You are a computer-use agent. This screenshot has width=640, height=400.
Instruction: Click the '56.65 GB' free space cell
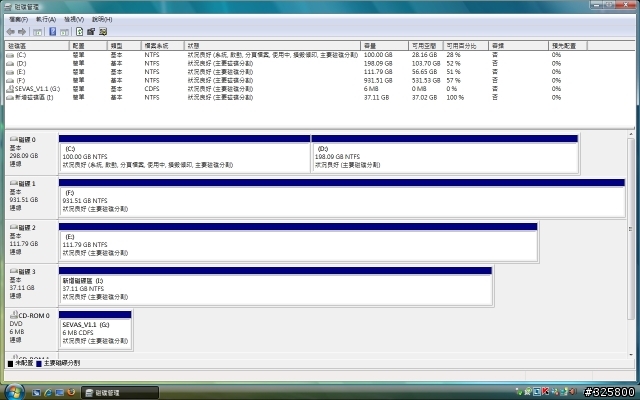pyautogui.click(x=424, y=72)
